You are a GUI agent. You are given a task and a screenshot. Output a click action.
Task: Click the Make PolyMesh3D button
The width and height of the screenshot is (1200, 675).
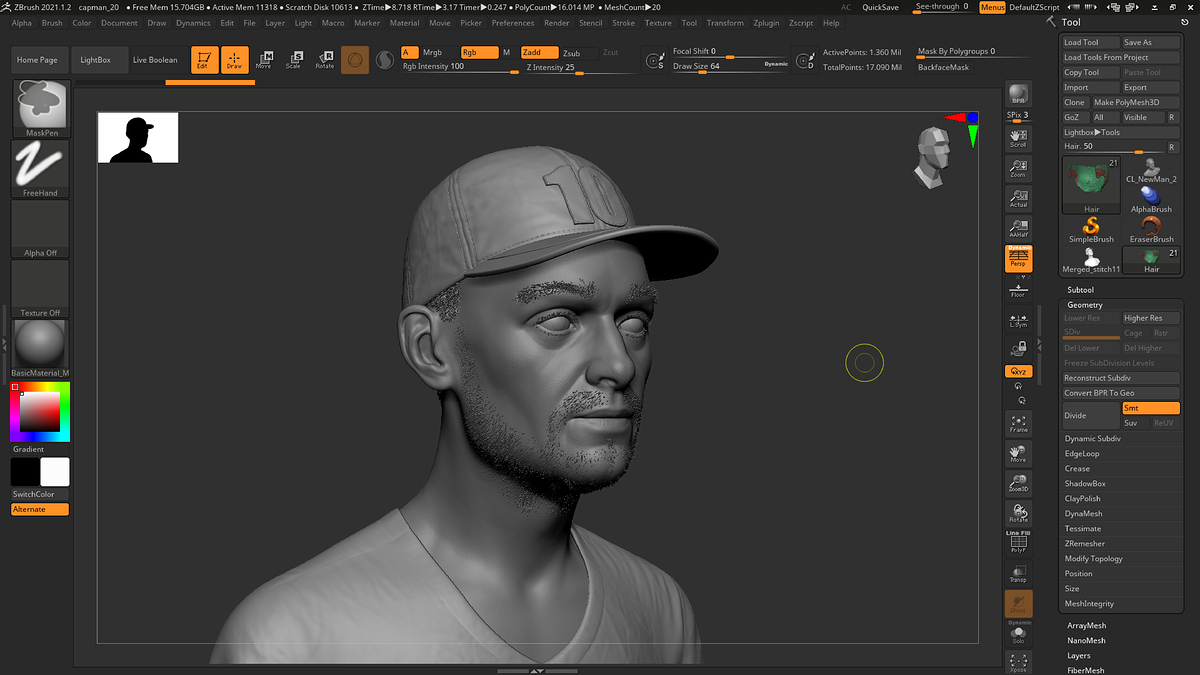pyautogui.click(x=1135, y=102)
